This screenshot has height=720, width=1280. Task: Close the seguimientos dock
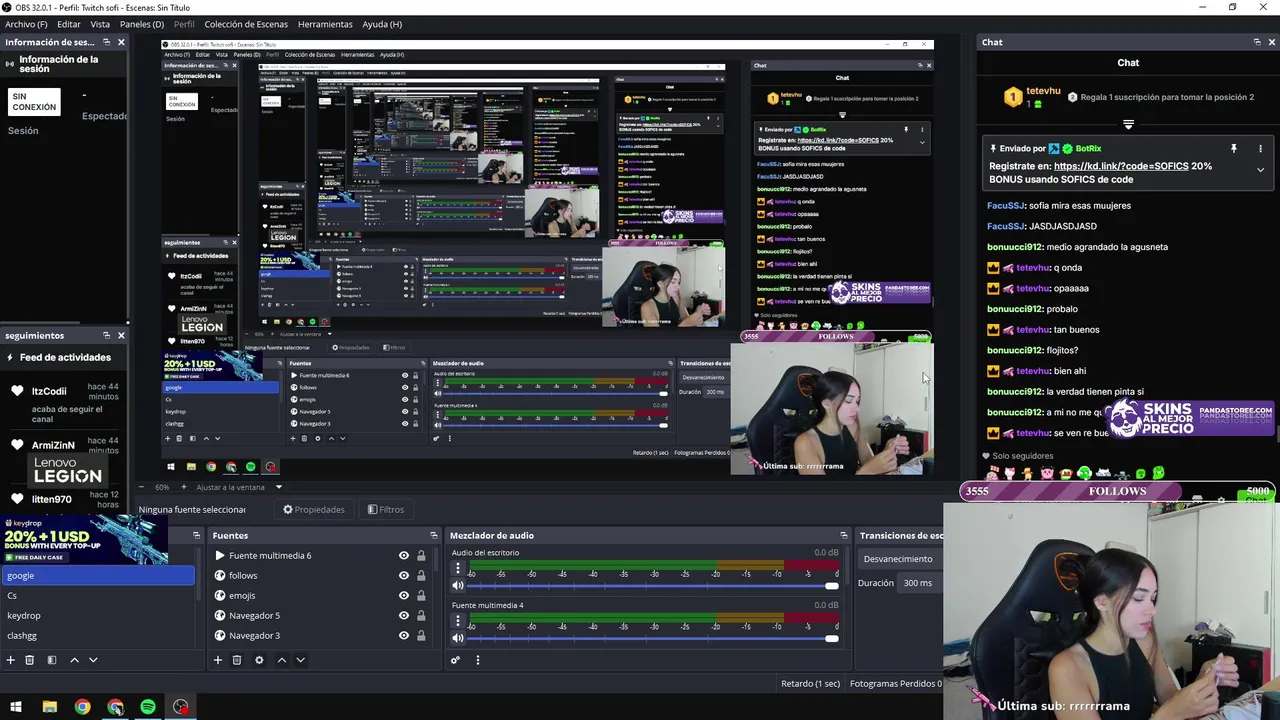[121, 336]
